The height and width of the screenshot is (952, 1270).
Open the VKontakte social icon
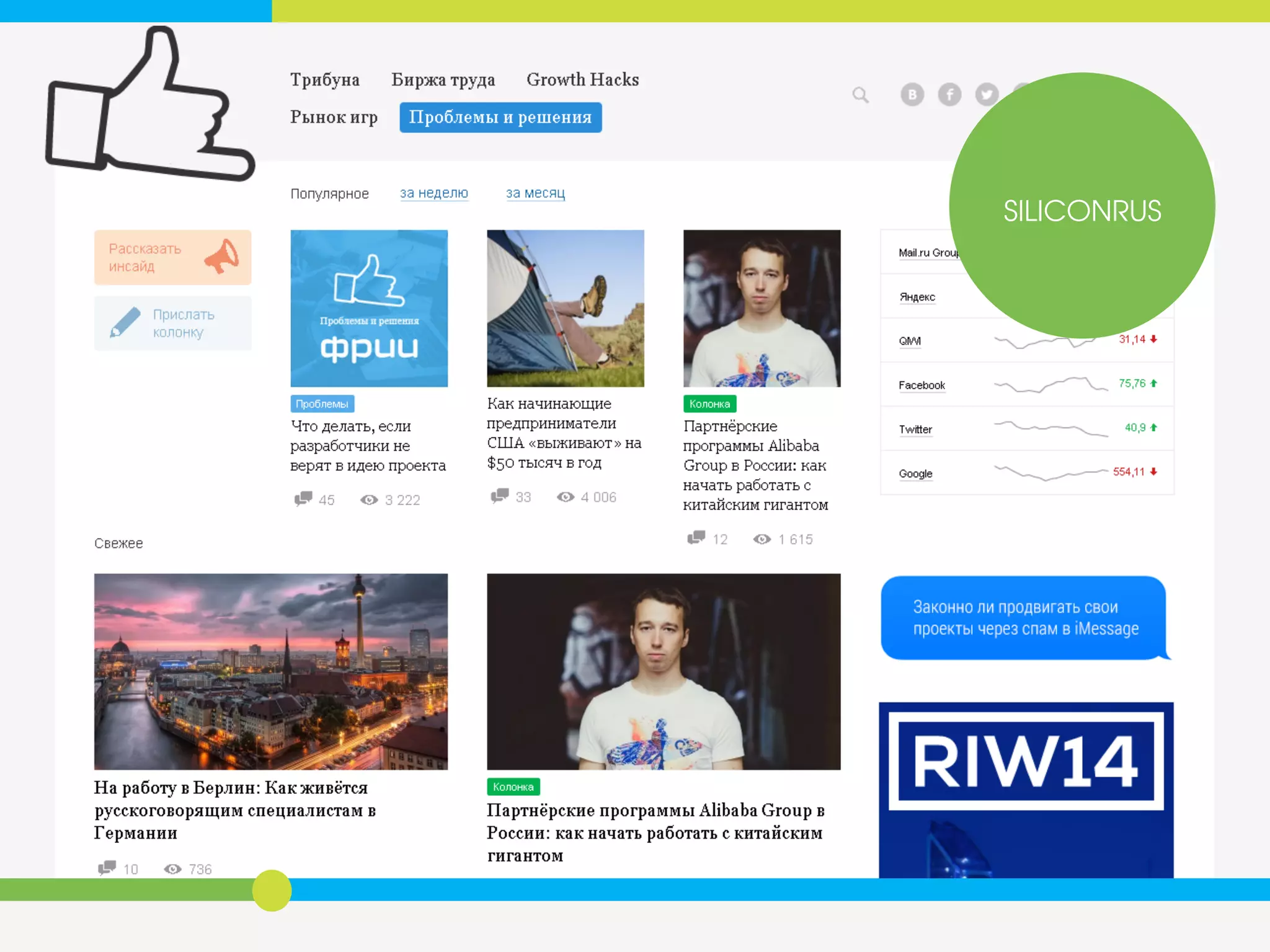(x=912, y=95)
